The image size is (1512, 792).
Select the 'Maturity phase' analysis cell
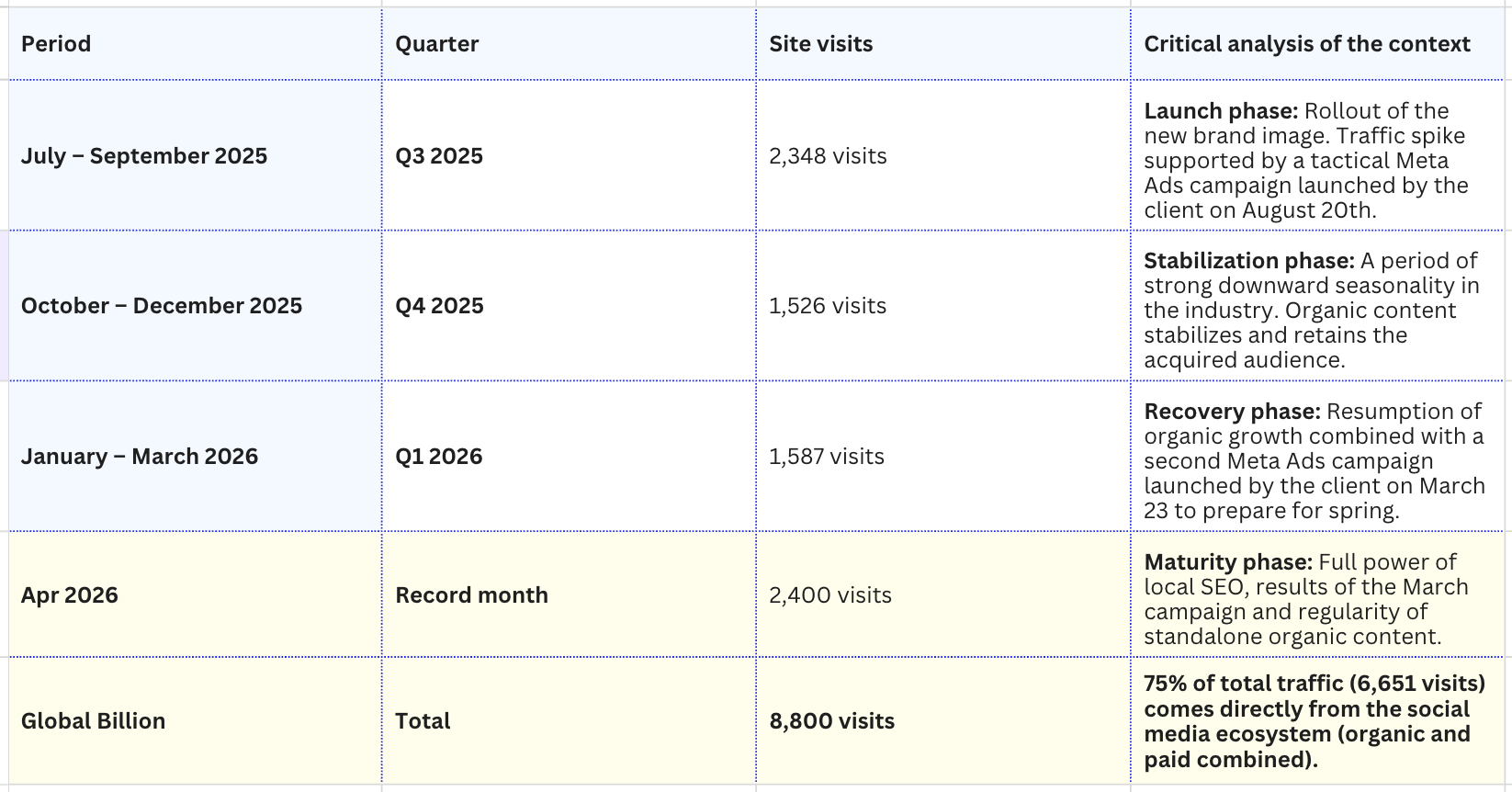(1317, 594)
